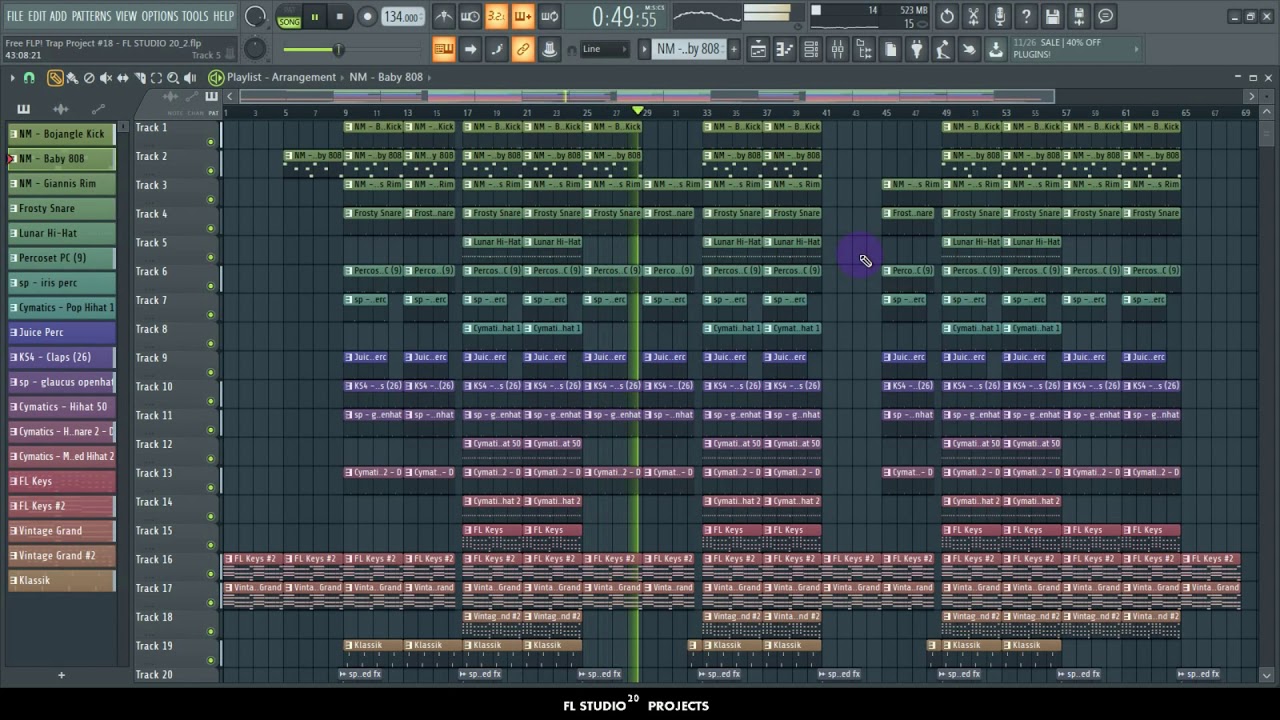
Task: Select the Delete tool in playlist toolbar
Action: click(89, 78)
